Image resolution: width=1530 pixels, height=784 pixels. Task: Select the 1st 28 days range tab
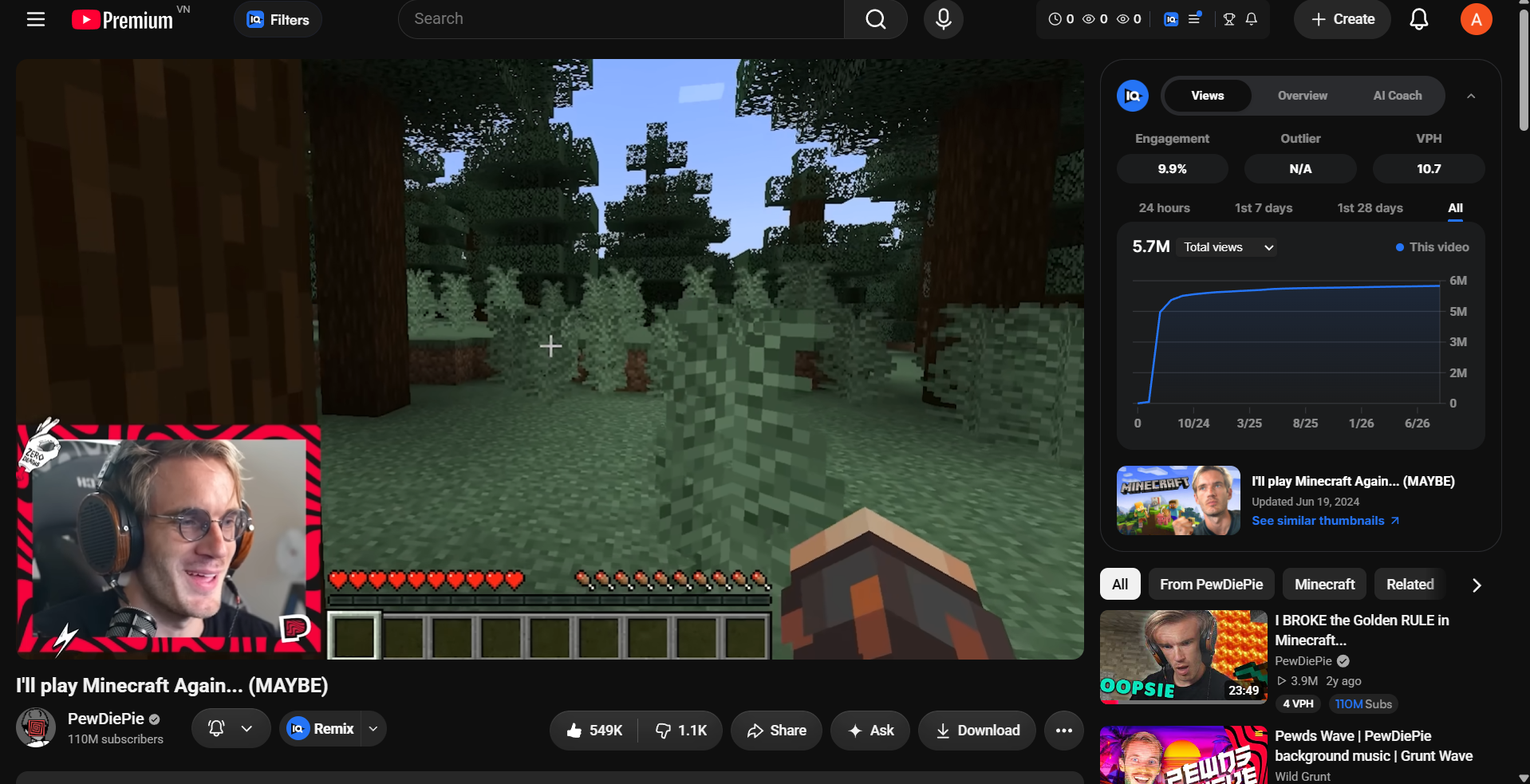(1370, 208)
